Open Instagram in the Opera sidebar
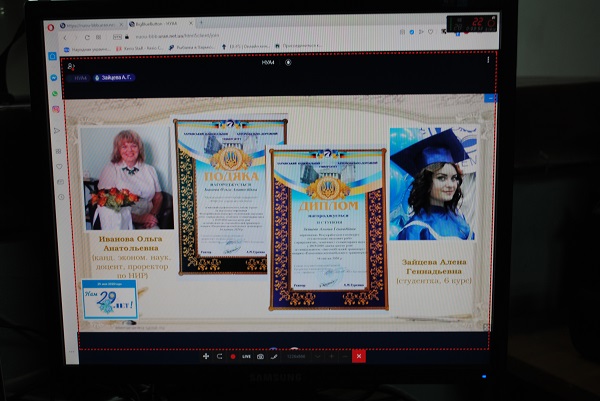600x401 pixels. click(x=55, y=108)
